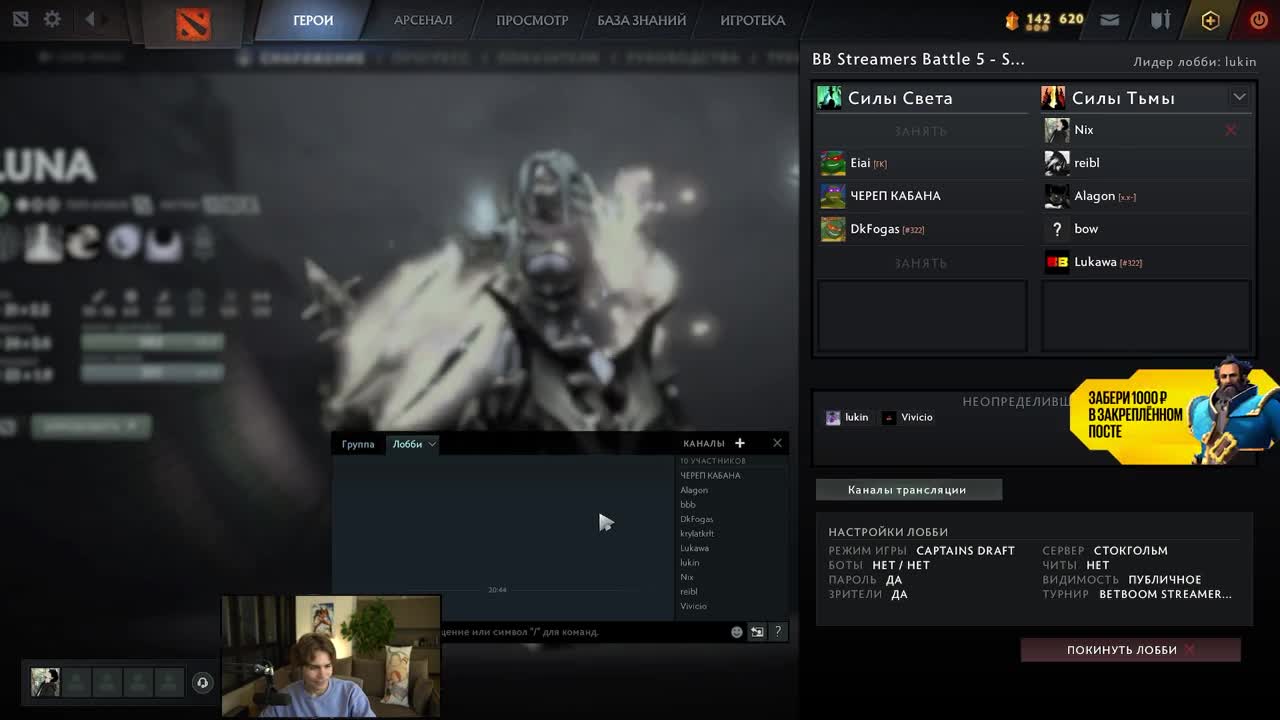The width and height of the screenshot is (1280, 720).
Task: Select bbb in chat members list
Action: tap(688, 505)
